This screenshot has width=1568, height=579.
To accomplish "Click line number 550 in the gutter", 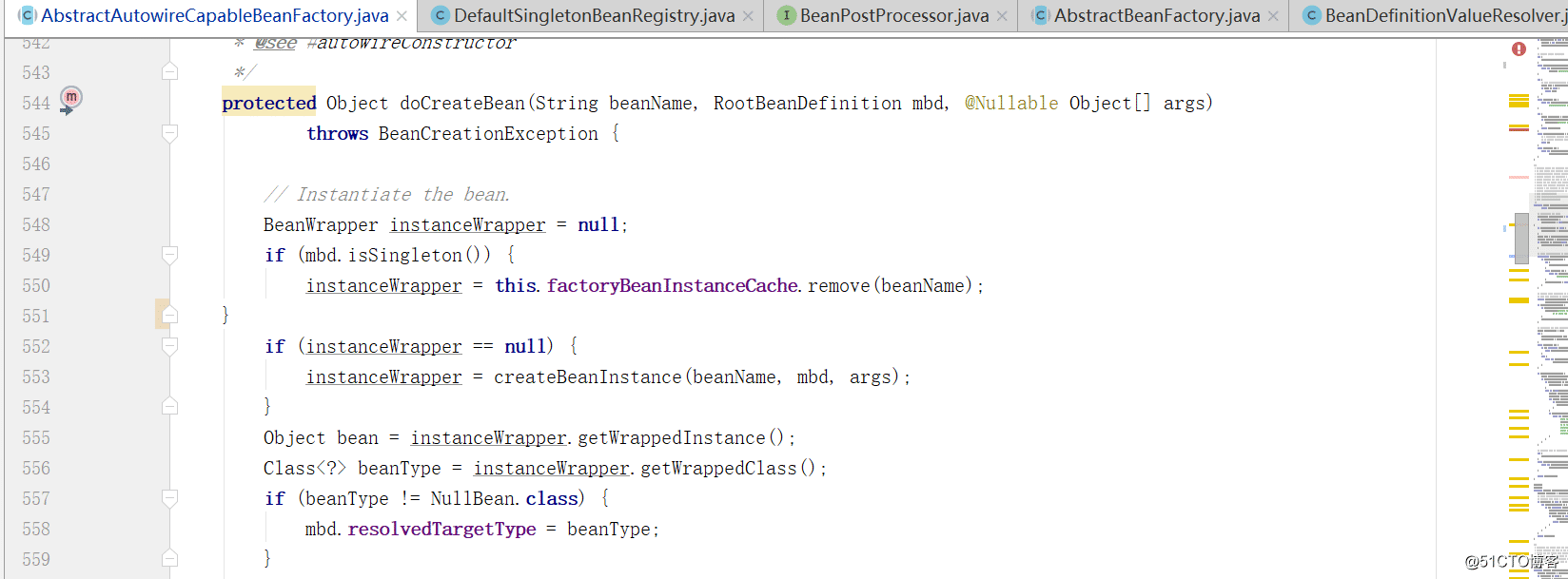I will tap(36, 286).
